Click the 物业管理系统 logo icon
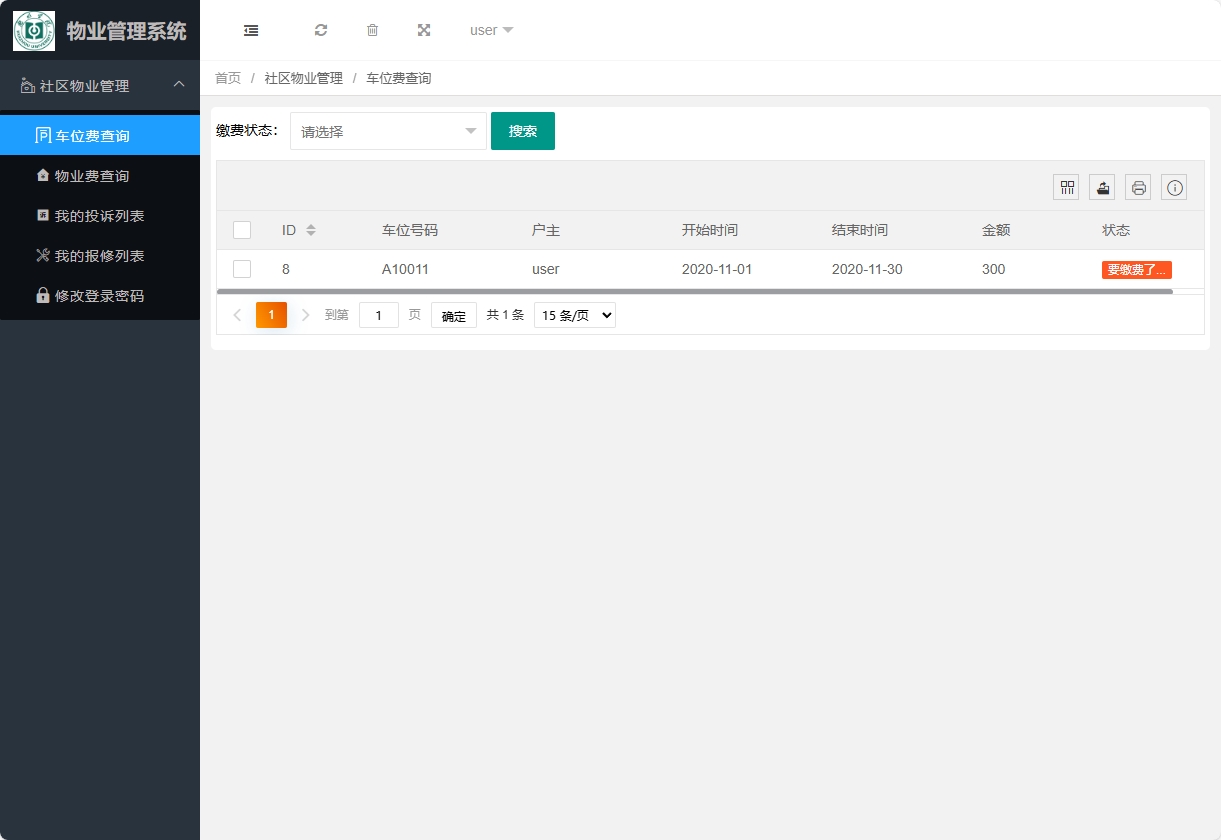1221x840 pixels. pyautogui.click(x=34, y=30)
